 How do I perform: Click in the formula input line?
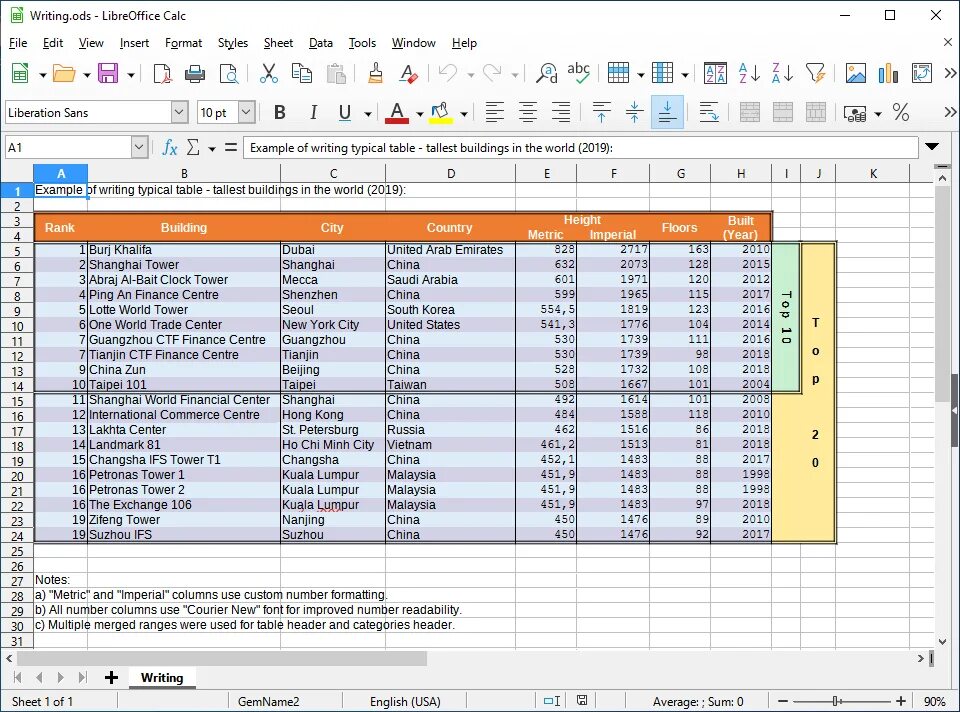pyautogui.click(x=580, y=148)
